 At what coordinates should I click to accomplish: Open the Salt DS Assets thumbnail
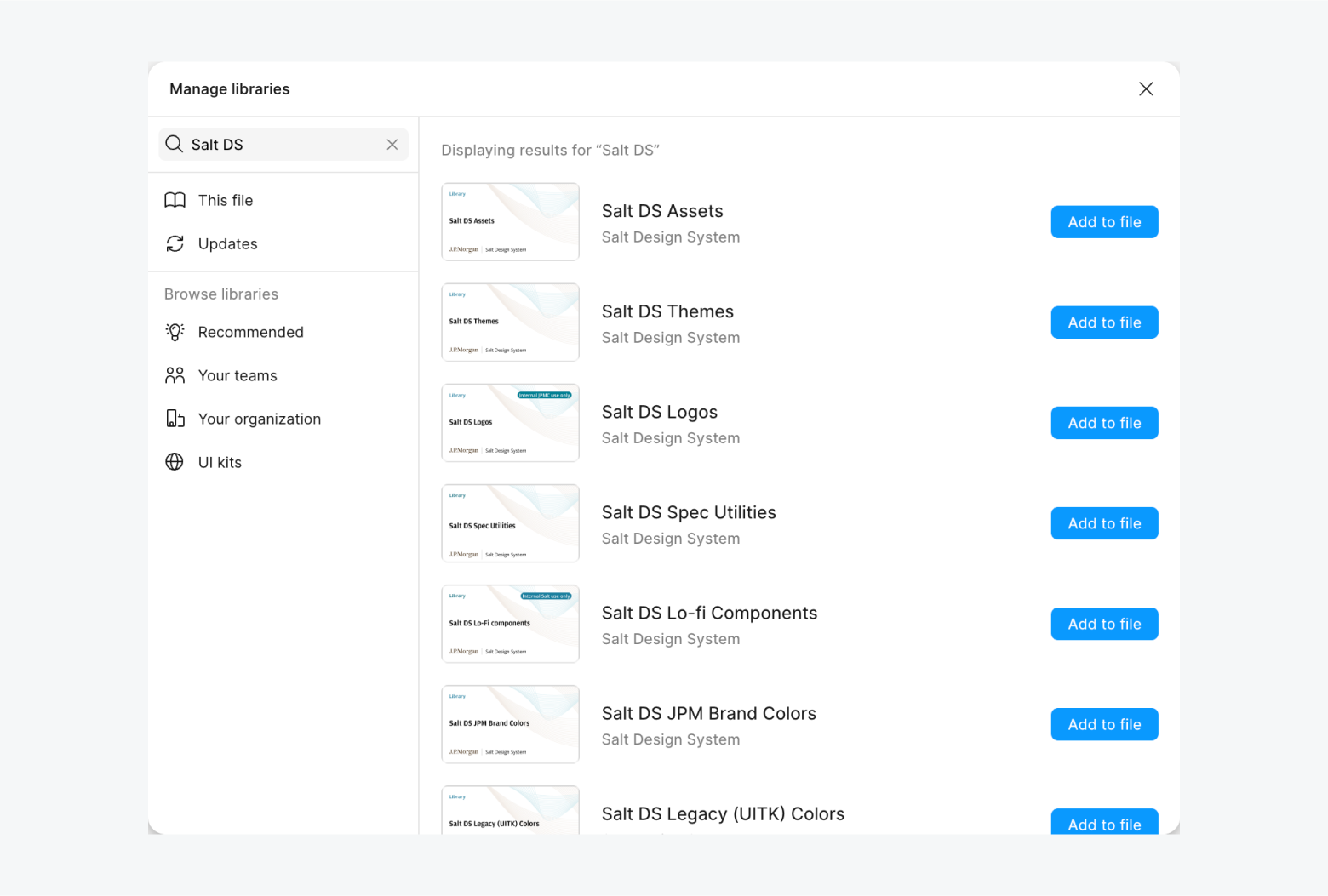(510, 221)
